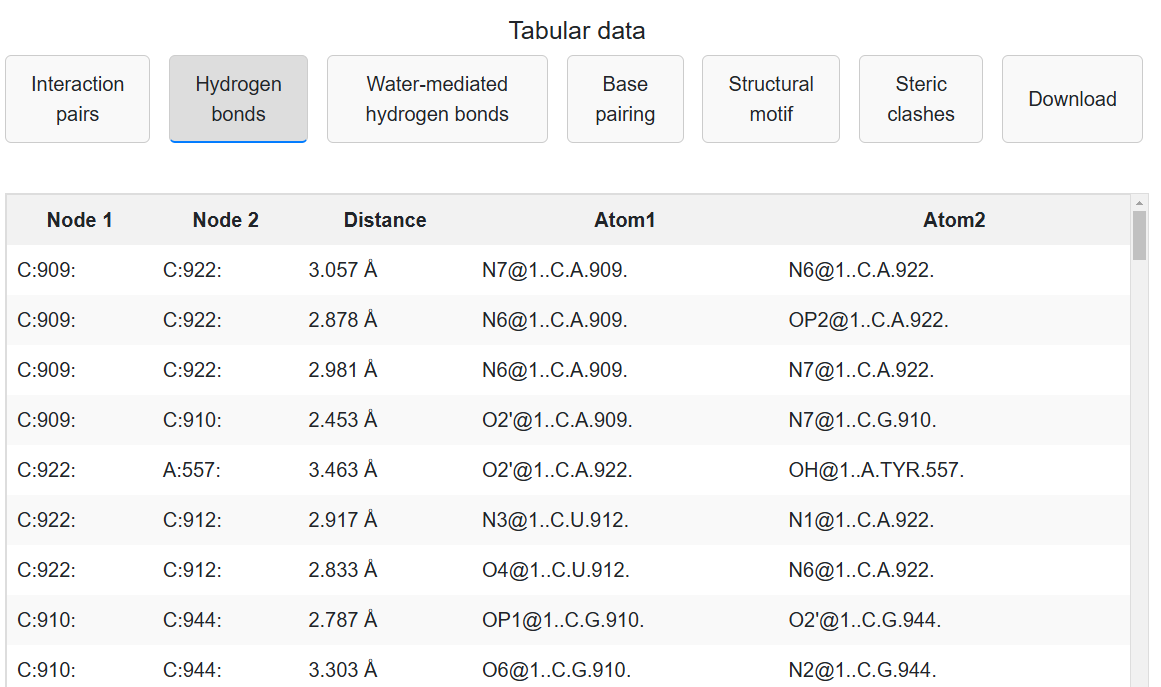Click the N3@1..C.U.912. atom cell
The width and height of the screenshot is (1161, 687).
pos(555,520)
